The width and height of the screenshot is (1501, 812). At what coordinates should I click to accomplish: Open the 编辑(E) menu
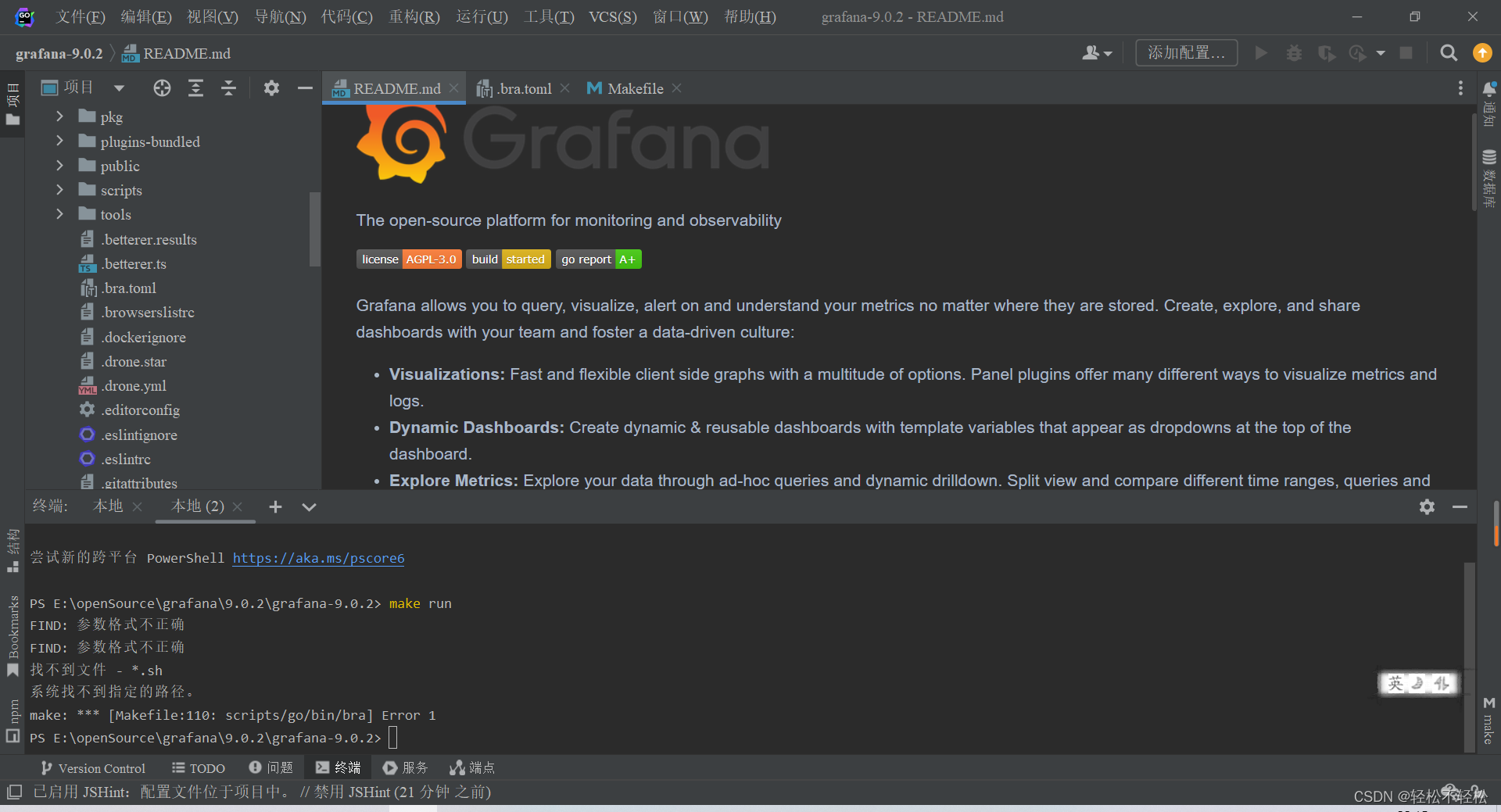pyautogui.click(x=146, y=16)
